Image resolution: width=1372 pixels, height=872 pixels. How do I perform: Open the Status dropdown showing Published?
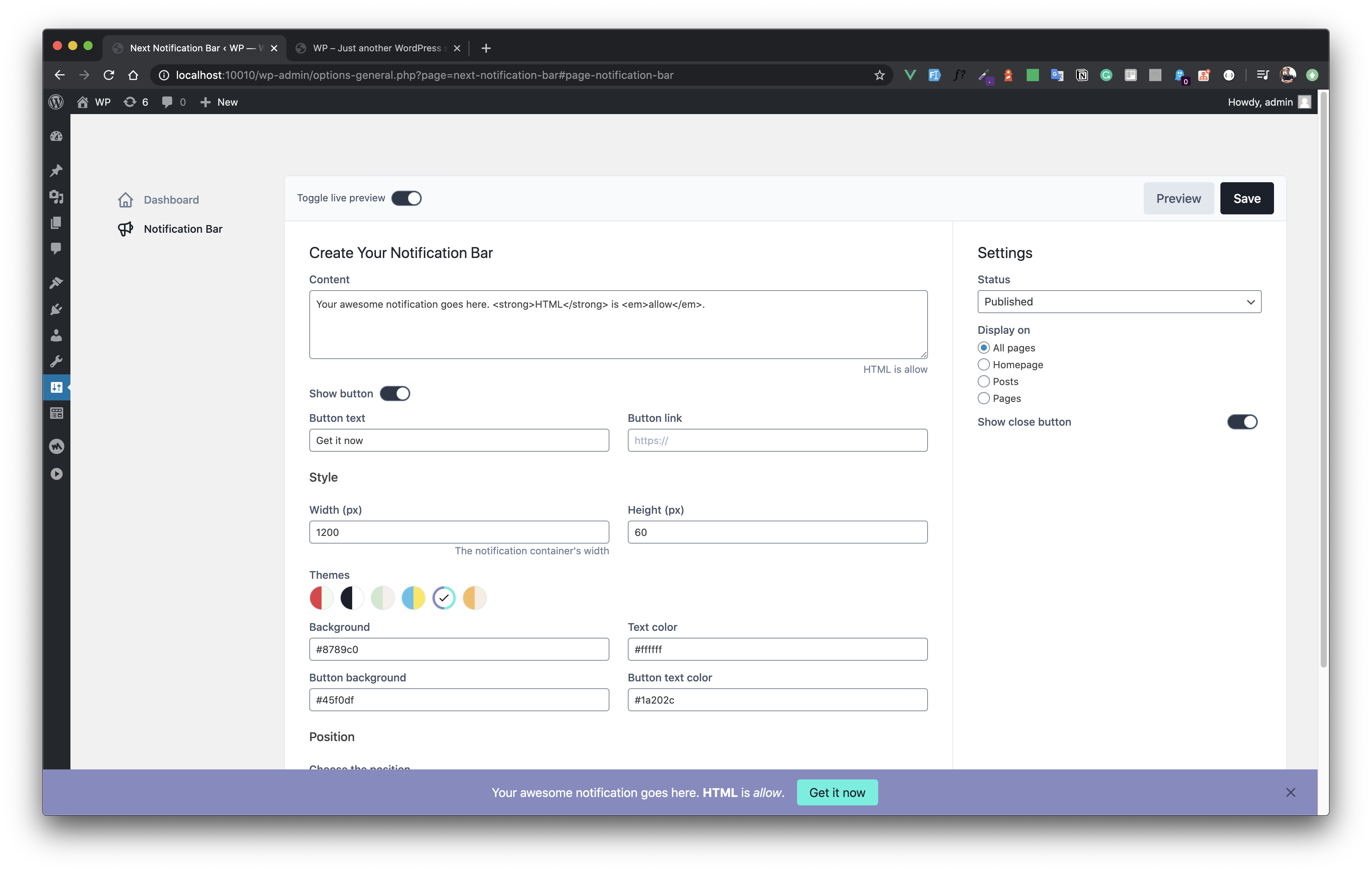(x=1119, y=302)
